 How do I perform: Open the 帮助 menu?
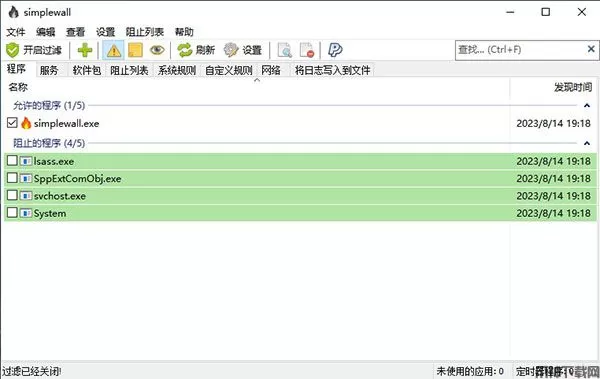pos(184,32)
